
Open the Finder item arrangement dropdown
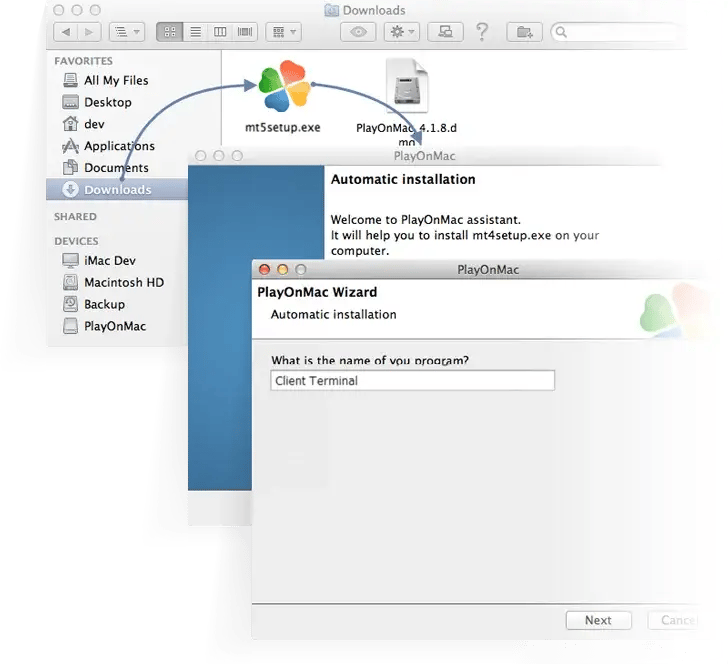[x=284, y=32]
